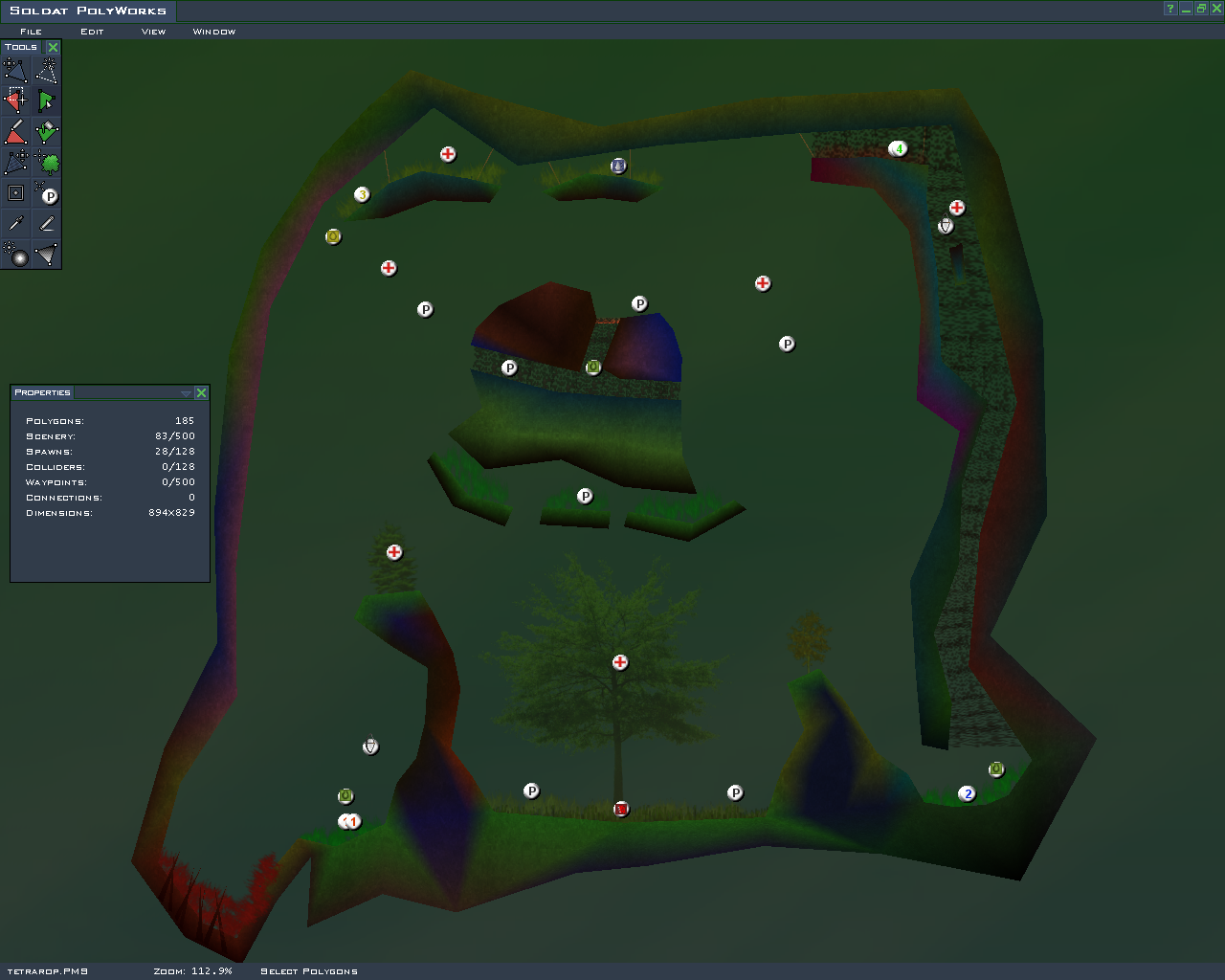Select the Light source tool

pyautogui.click(x=15, y=255)
